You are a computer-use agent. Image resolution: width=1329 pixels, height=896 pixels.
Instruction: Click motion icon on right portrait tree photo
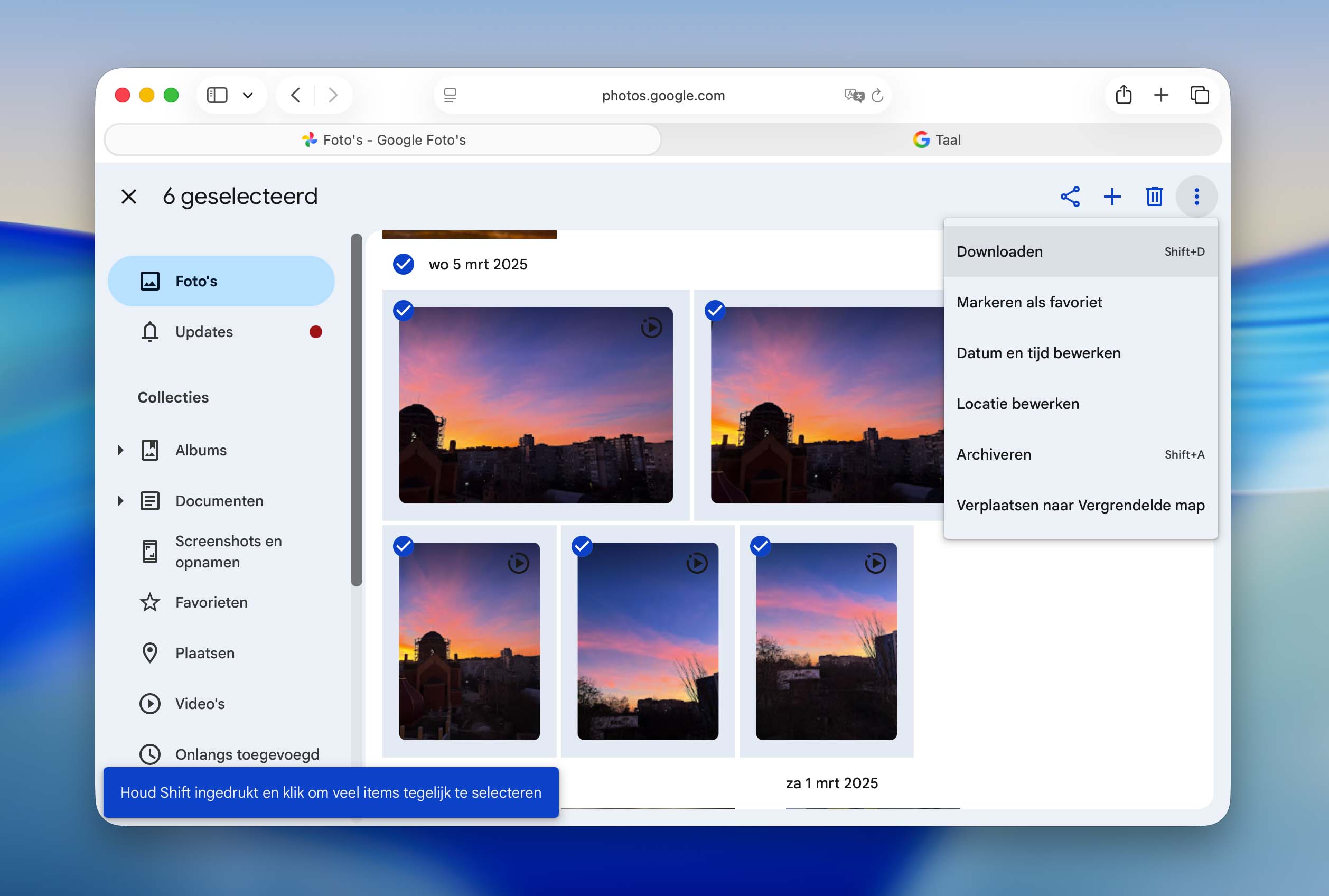pyautogui.click(x=875, y=563)
